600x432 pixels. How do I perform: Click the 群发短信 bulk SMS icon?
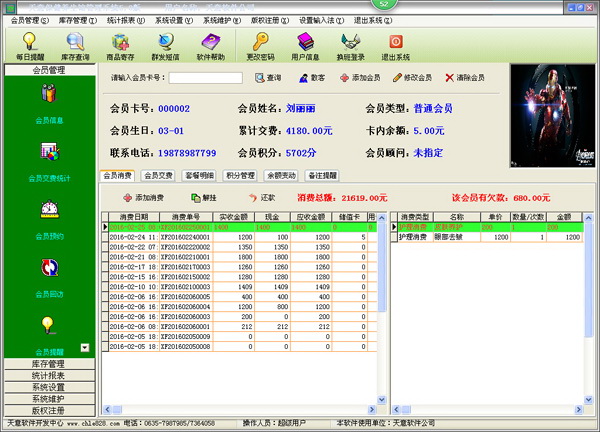(167, 46)
